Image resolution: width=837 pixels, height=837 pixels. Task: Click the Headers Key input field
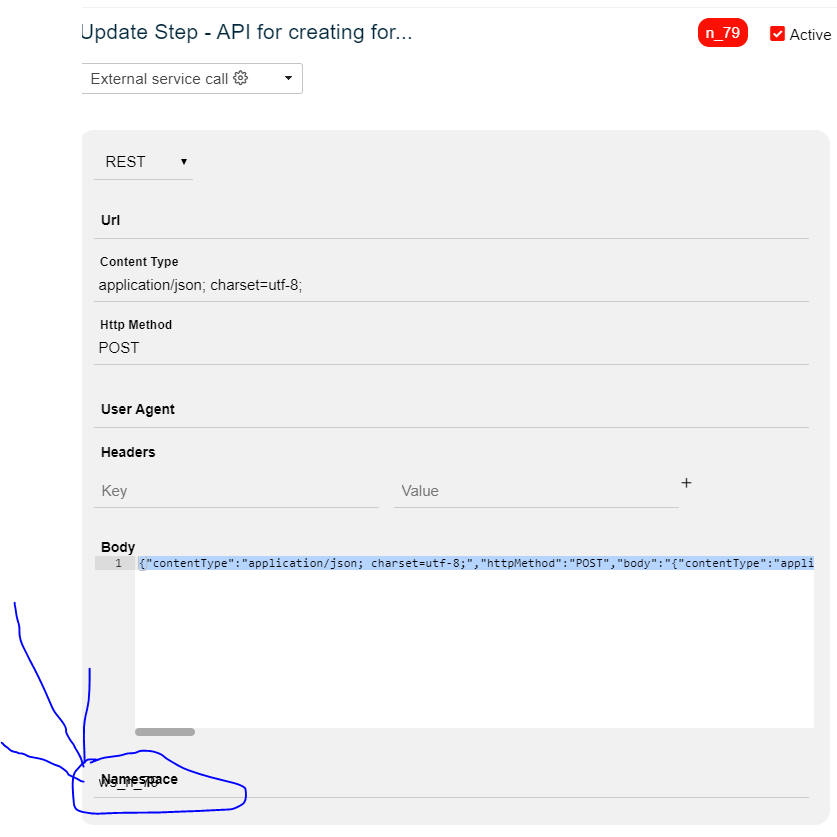pos(236,491)
